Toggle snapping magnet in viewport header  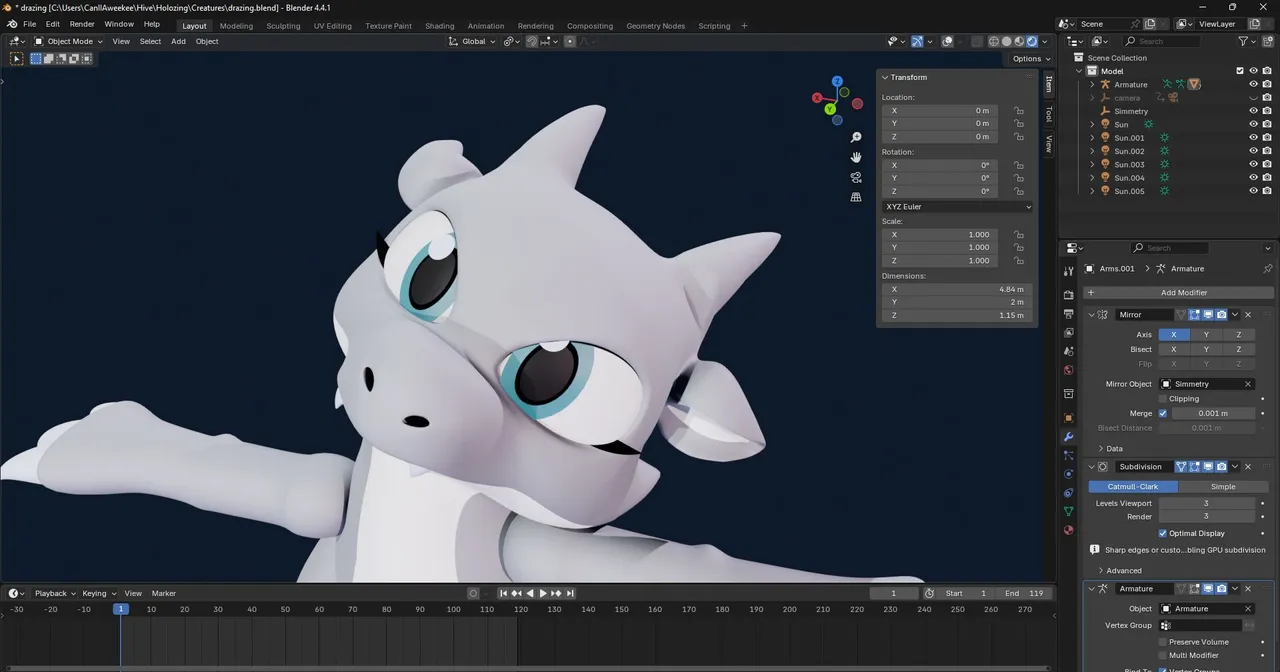tap(532, 41)
